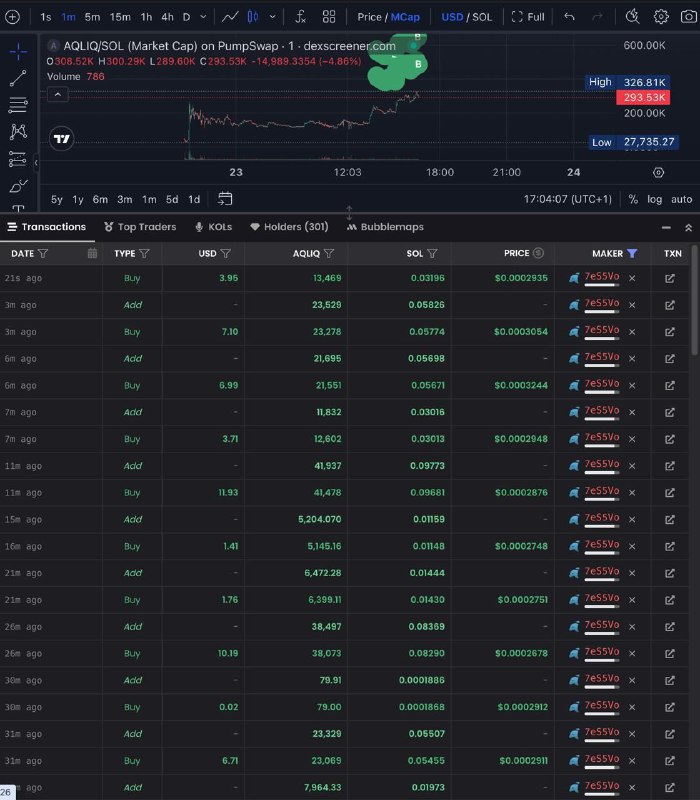Select the trend line drawing tool

pyautogui.click(x=18, y=79)
